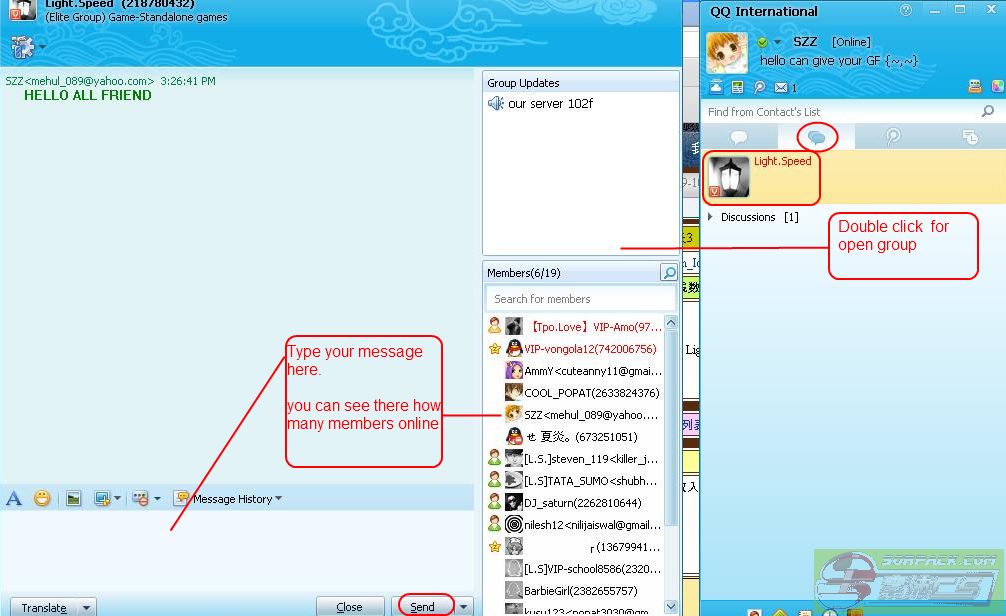Viewport: 1006px width, 616px height.
Task: Click the Group Updates speaker icon
Action: point(495,103)
